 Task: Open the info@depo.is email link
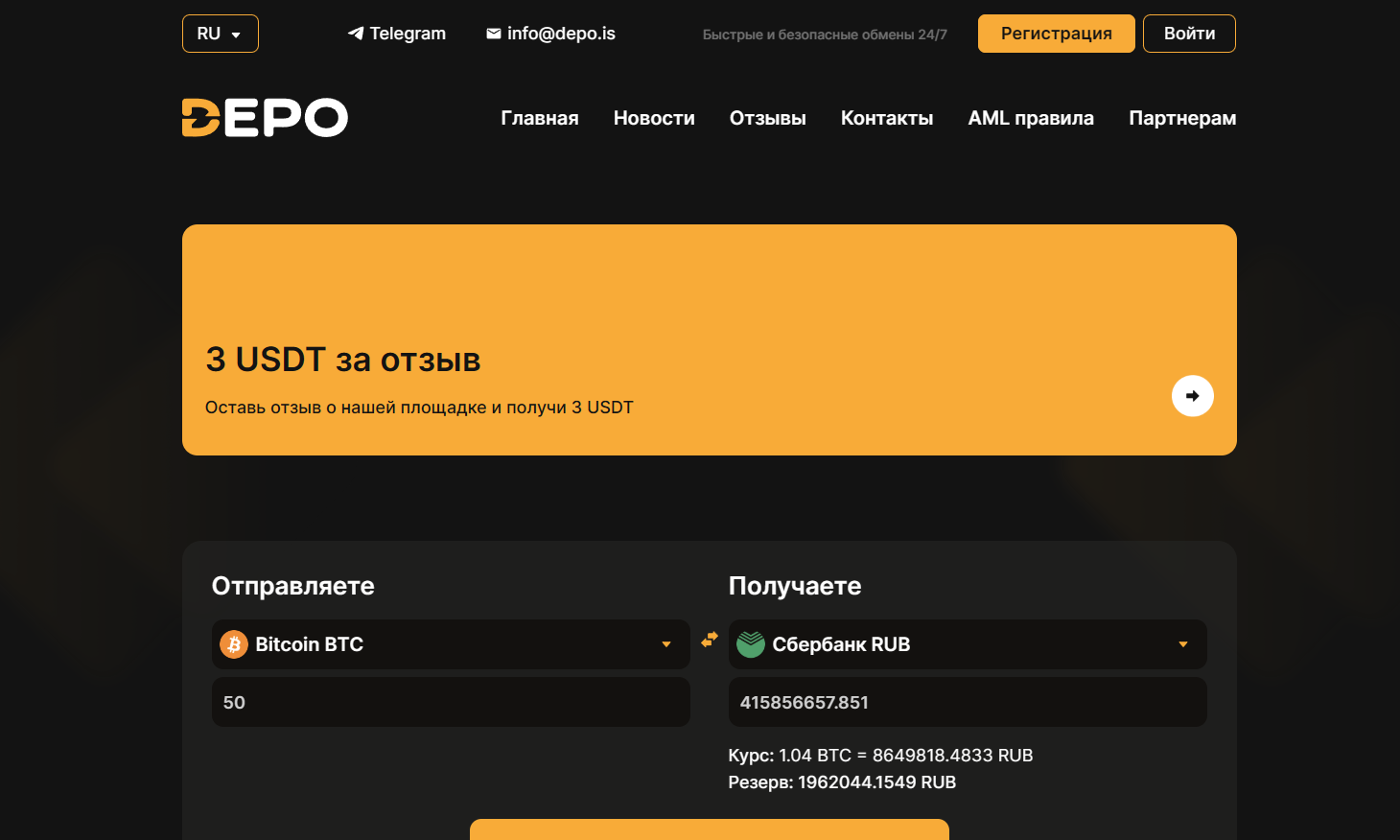[561, 34]
